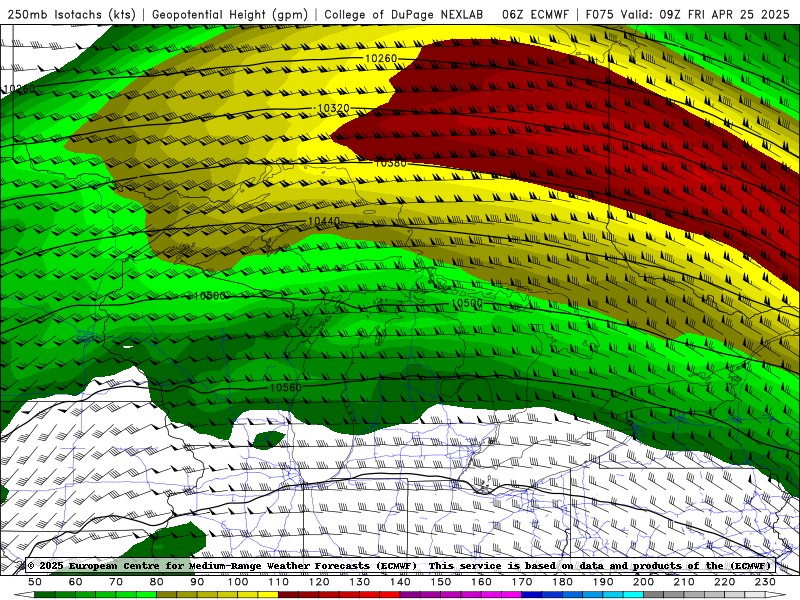This screenshot has width=800, height=600.
Task: Click the 'F075 Valid: 09Z FRI APR 25 2025' text
Action: pyautogui.click(x=687, y=14)
